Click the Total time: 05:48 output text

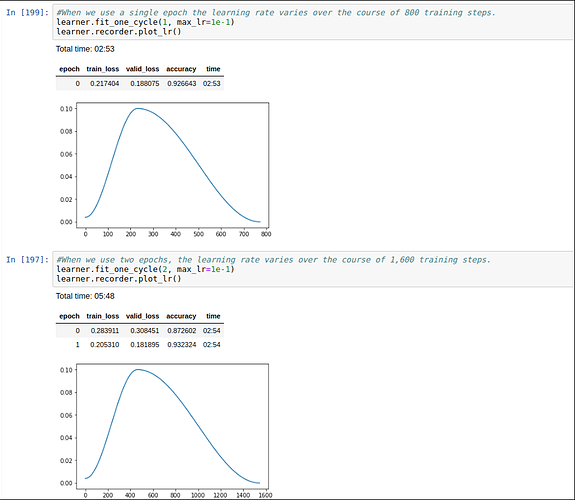[x=85, y=296]
